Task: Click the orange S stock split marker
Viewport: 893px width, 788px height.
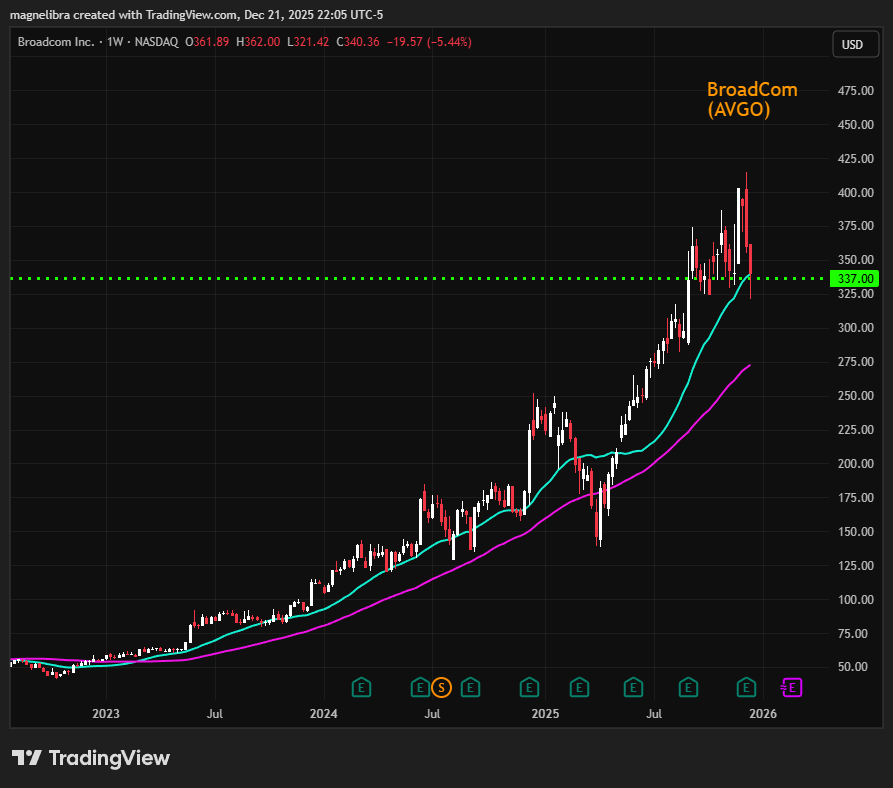Action: click(x=441, y=688)
